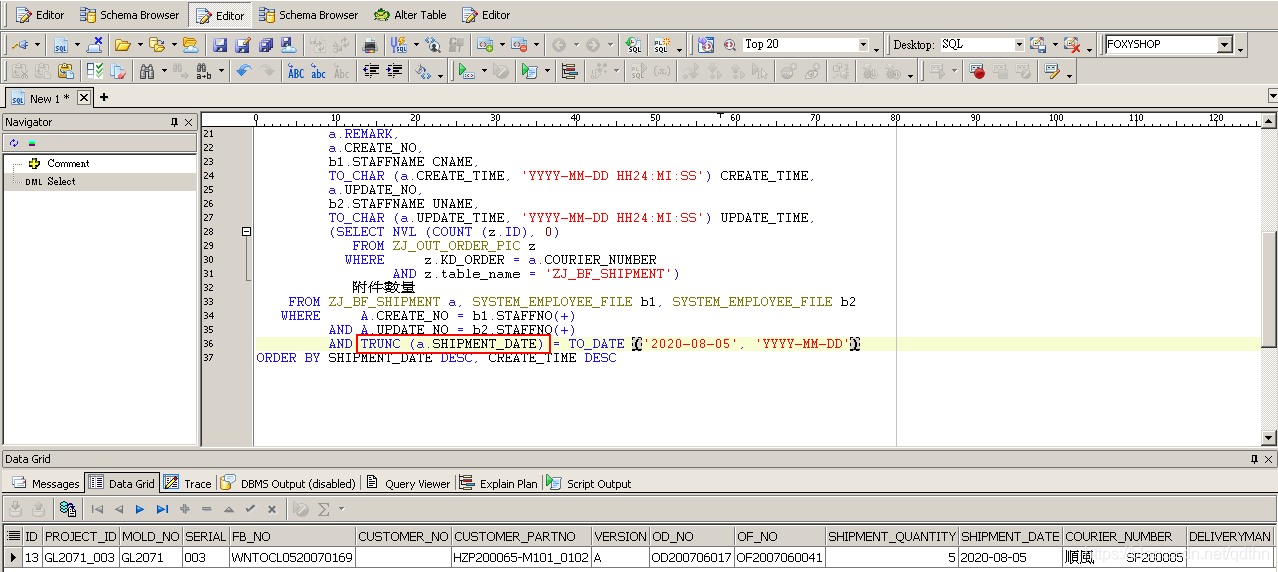The width and height of the screenshot is (1278, 572).
Task: Add a new editor tab with plus
Action: pos(103,97)
